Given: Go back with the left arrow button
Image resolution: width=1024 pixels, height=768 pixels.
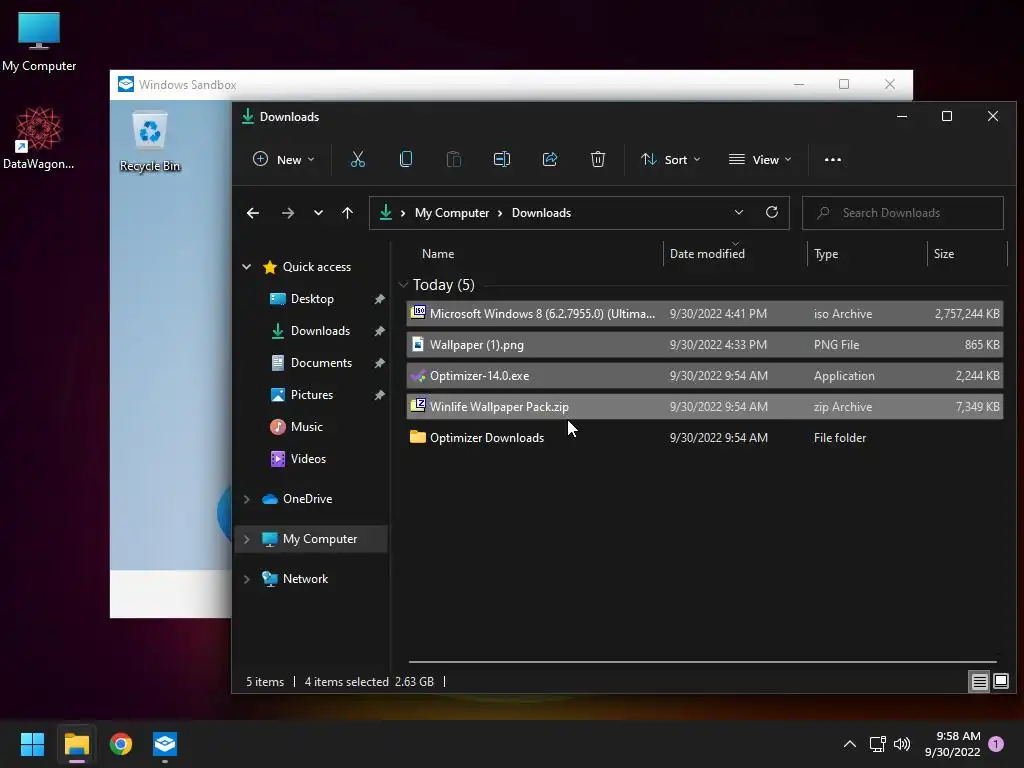Looking at the screenshot, I should (x=253, y=213).
